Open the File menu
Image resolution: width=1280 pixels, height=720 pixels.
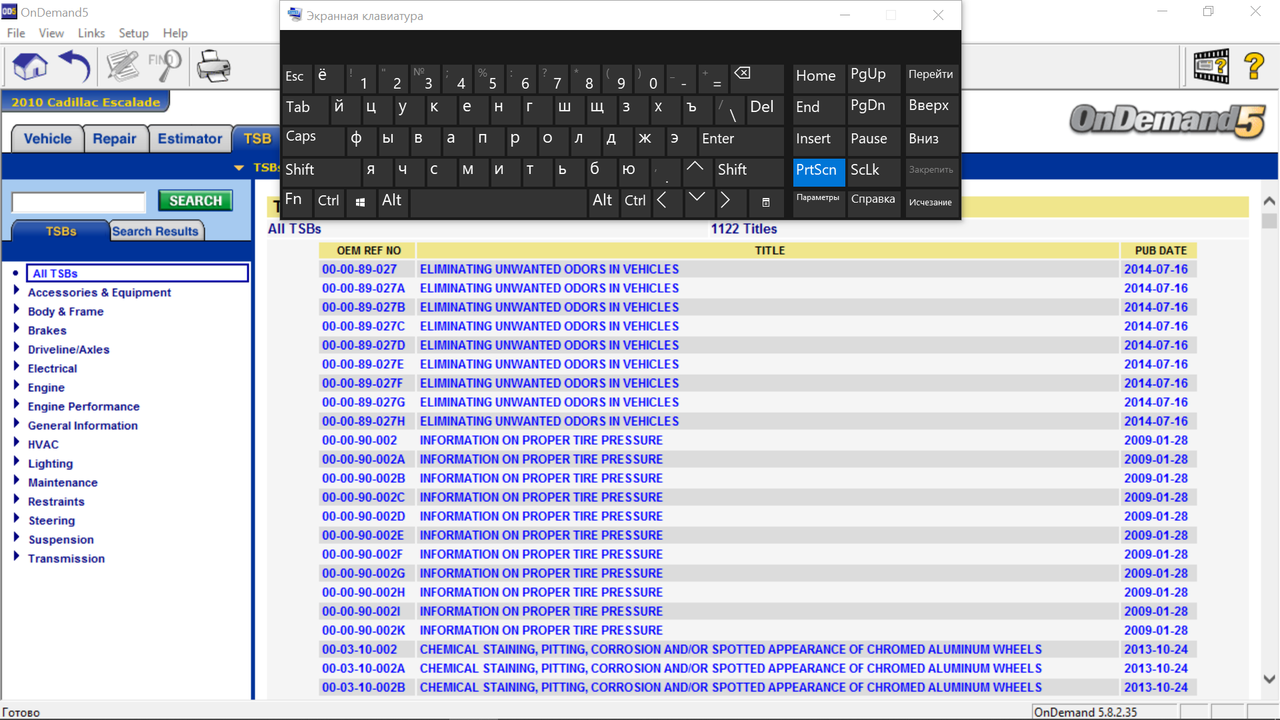point(16,33)
